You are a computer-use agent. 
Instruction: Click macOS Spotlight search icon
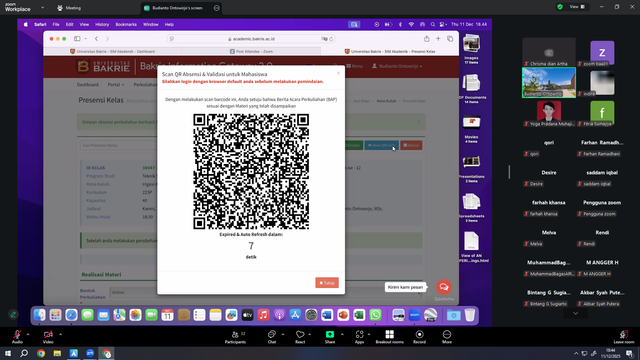(x=433, y=24)
